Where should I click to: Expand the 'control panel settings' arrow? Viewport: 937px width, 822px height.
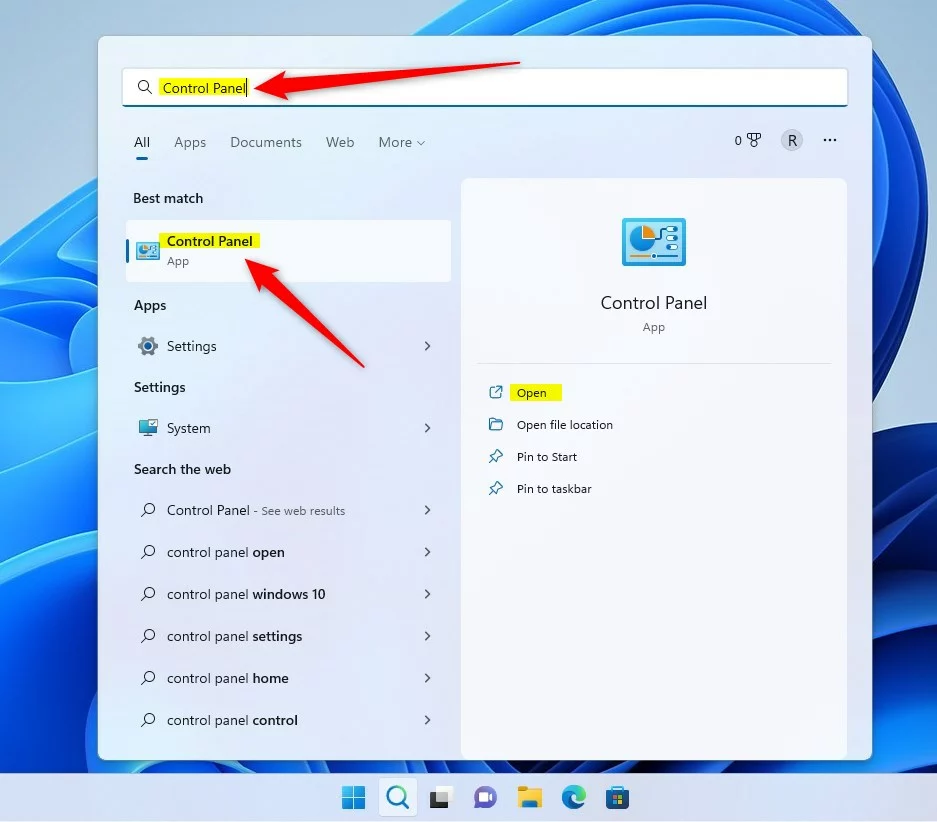(427, 636)
